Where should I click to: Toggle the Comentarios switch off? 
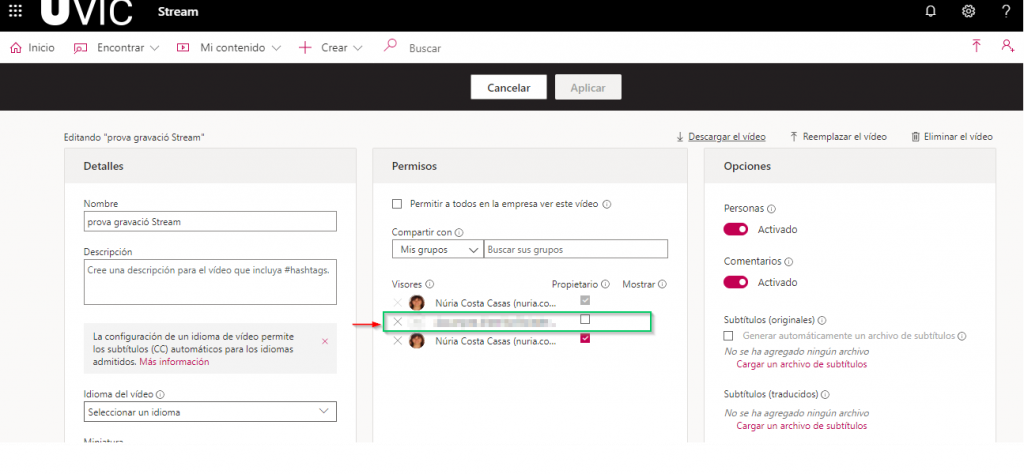(736, 282)
